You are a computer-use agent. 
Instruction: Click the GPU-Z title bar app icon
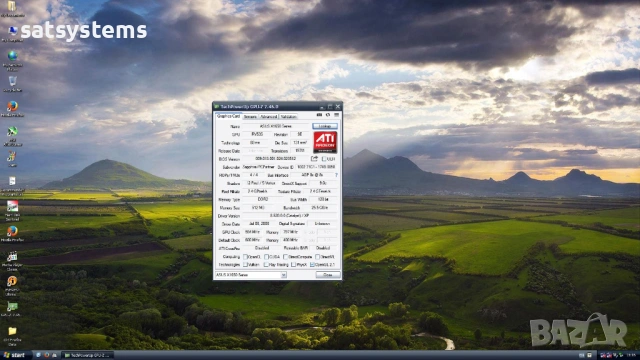(x=216, y=107)
